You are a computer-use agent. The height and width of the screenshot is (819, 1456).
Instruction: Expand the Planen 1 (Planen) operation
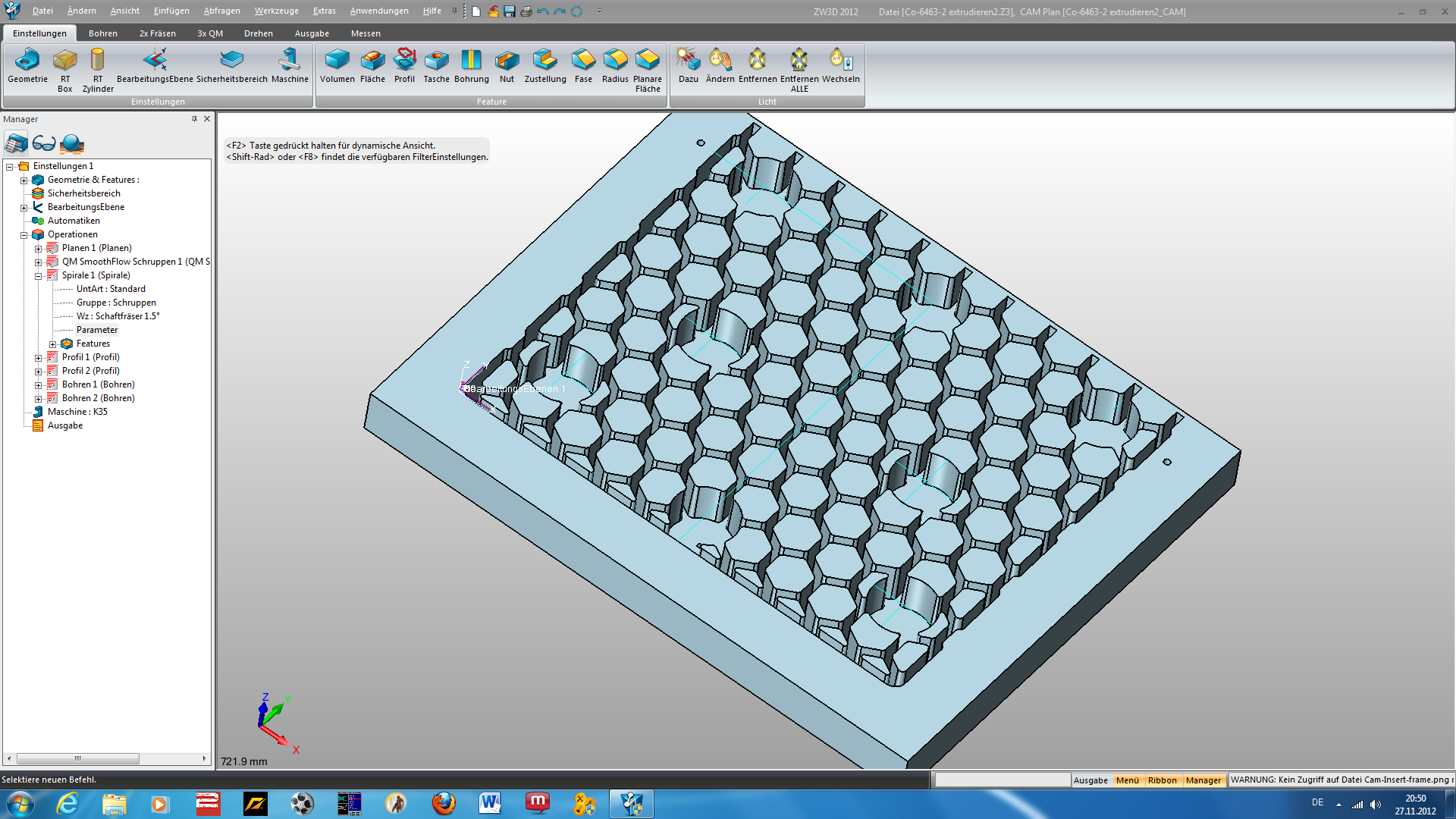click(x=38, y=249)
